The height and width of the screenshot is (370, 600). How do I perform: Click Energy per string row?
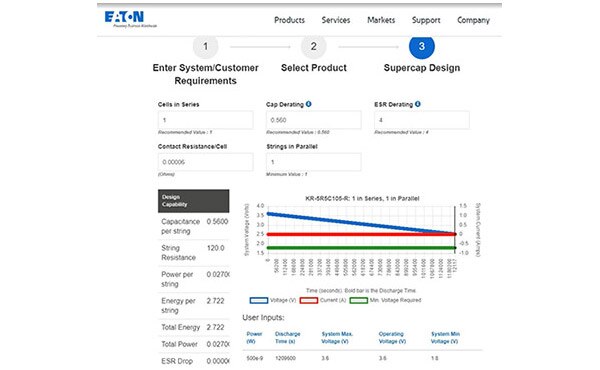point(194,306)
